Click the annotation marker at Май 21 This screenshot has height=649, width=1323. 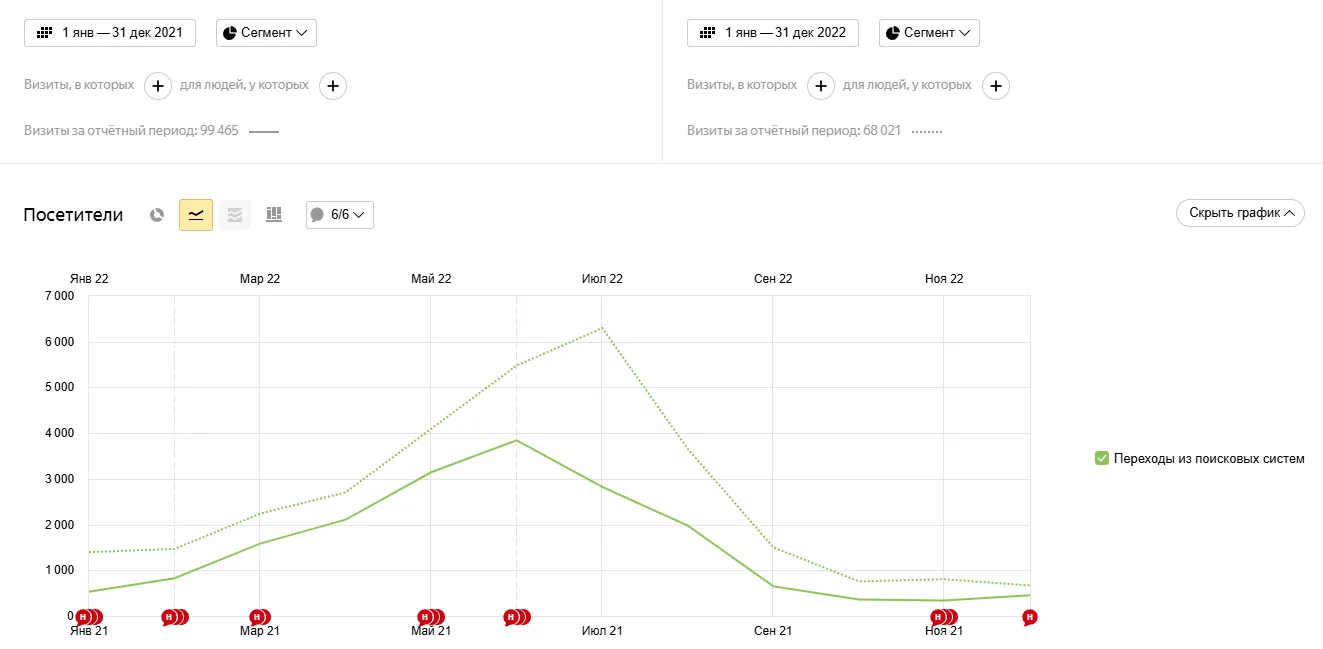(427, 617)
